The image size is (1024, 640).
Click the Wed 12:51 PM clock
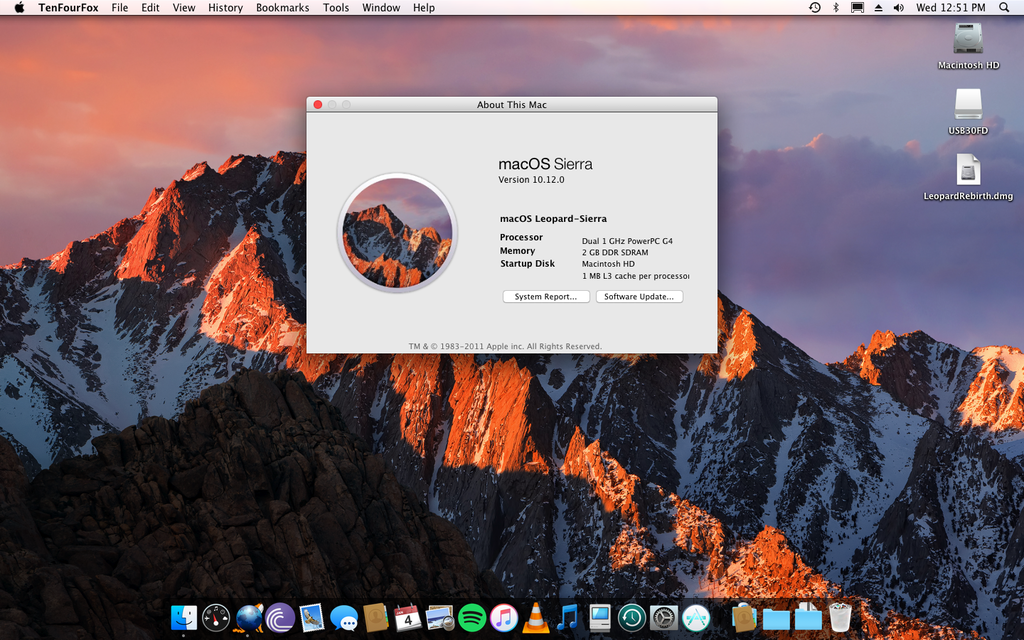point(950,8)
